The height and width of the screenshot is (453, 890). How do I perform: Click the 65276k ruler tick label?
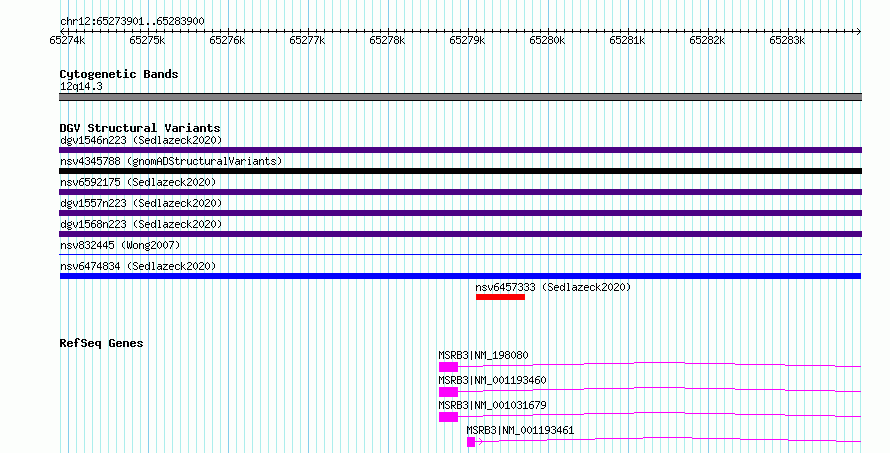click(x=227, y=40)
